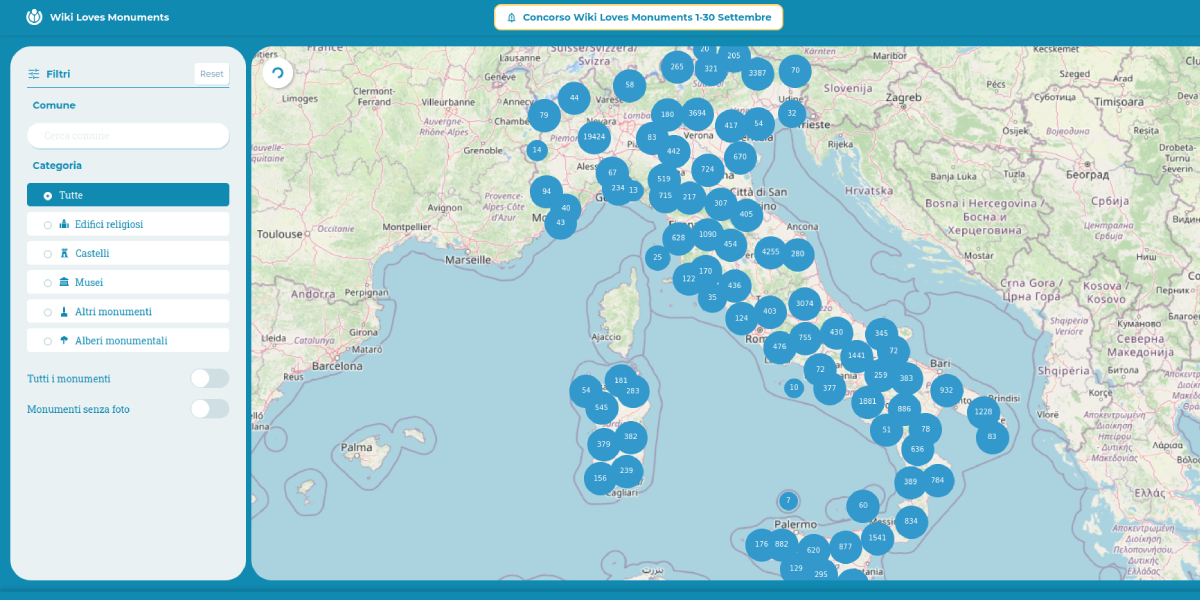Screen dimensions: 1200x600
Task: Click the Reset button in Filtri panel
Action: (x=211, y=73)
